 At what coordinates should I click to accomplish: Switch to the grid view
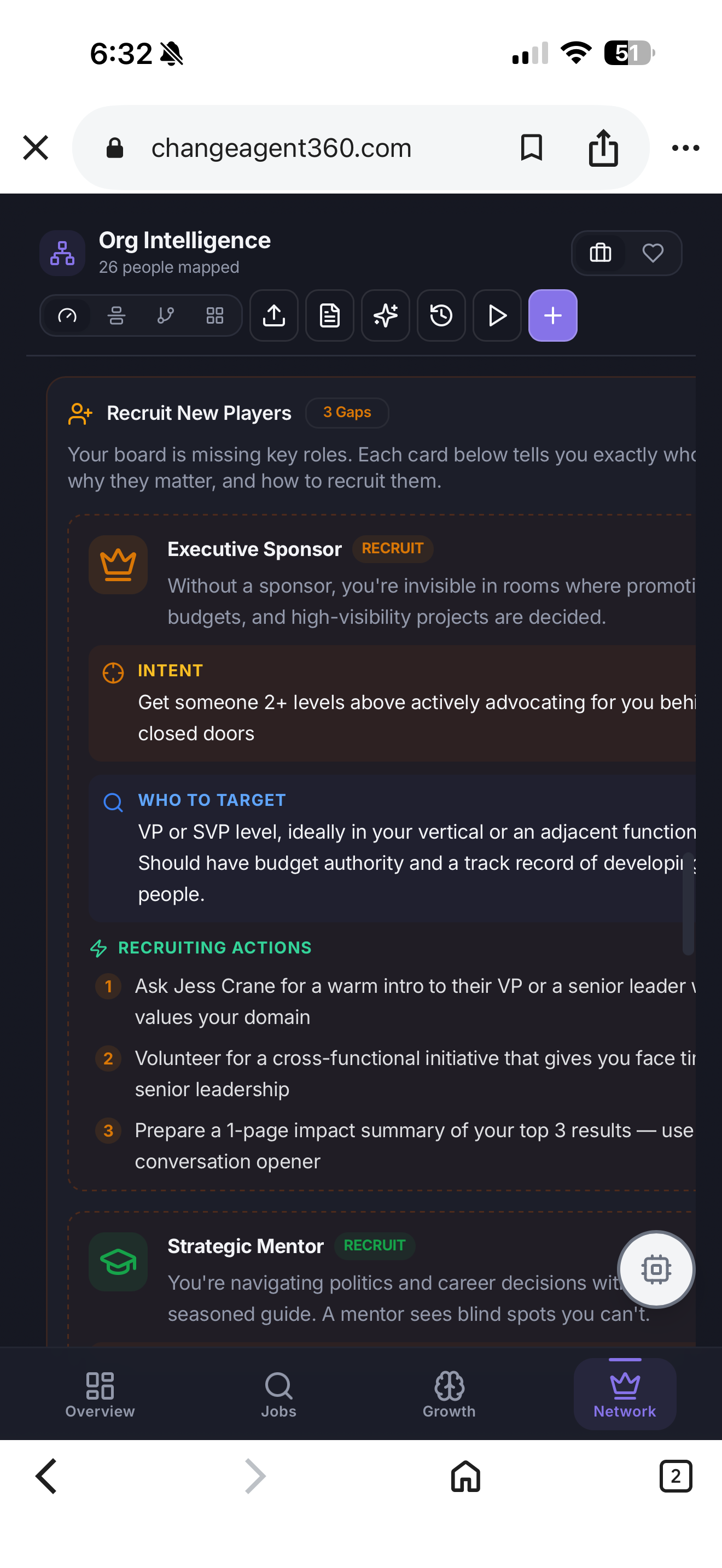pos(215,315)
